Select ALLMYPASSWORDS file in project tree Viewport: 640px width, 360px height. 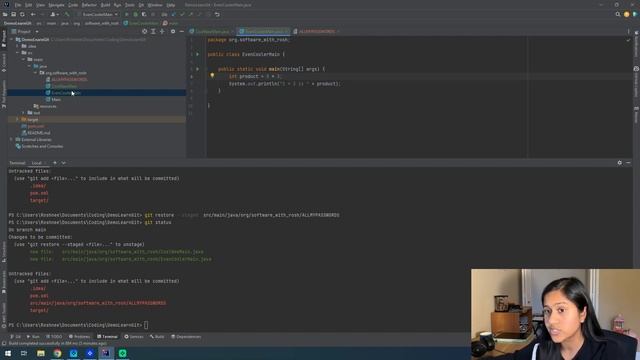click(x=66, y=79)
